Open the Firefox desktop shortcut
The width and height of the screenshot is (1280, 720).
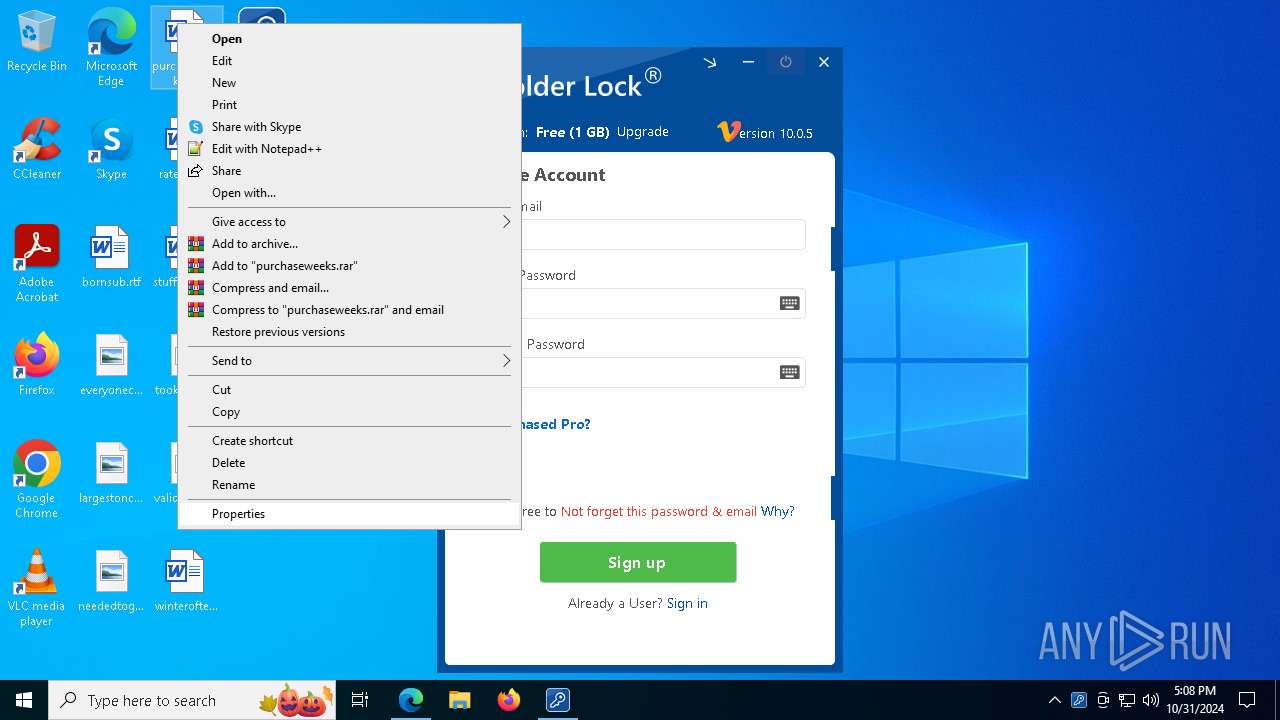point(37,366)
